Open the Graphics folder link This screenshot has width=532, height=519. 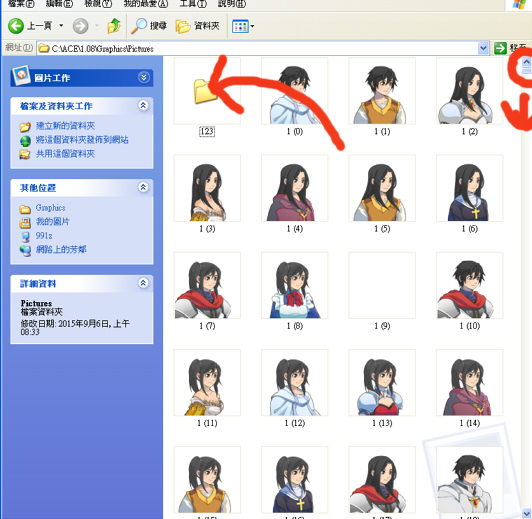point(50,208)
